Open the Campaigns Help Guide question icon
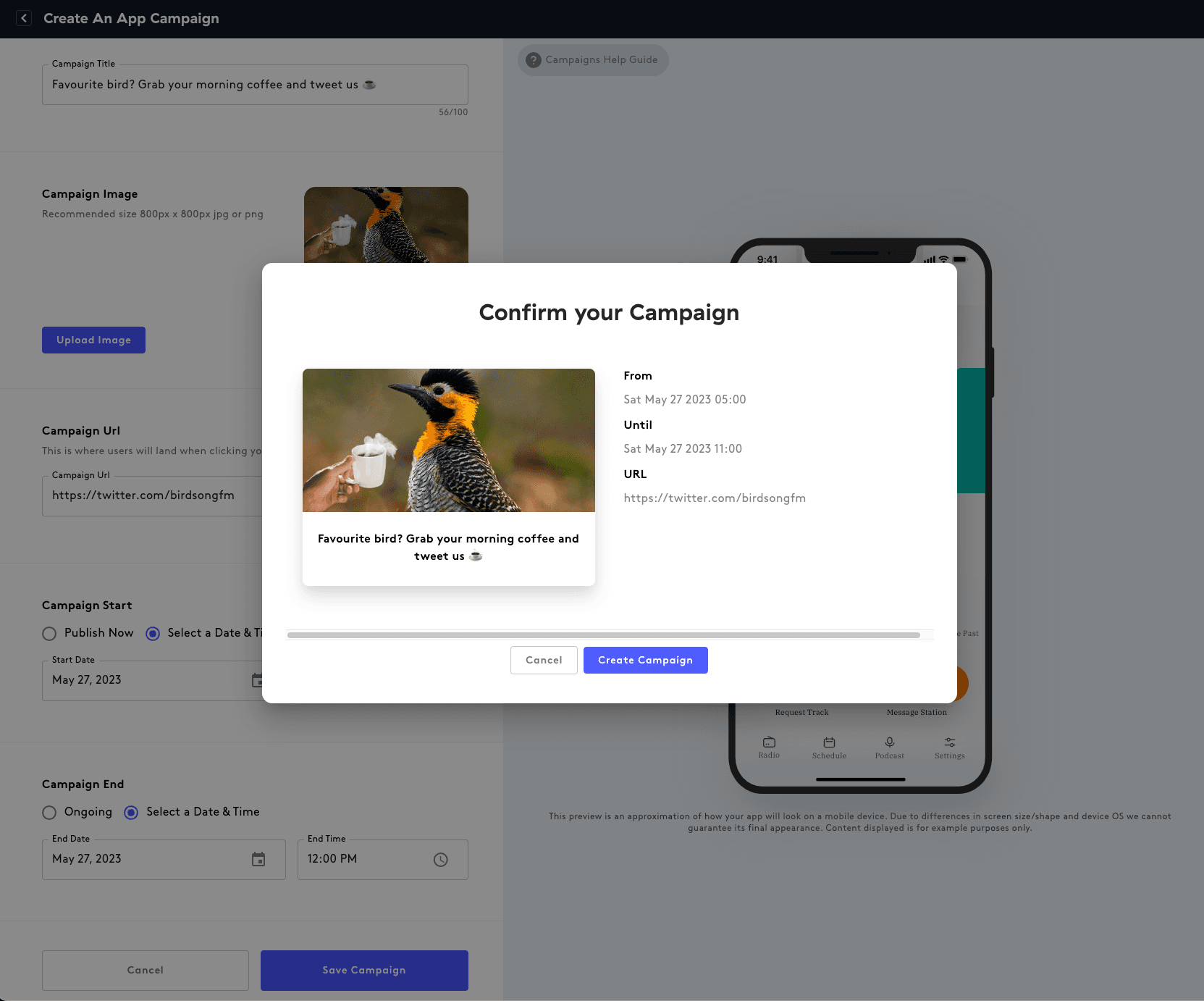 point(534,60)
